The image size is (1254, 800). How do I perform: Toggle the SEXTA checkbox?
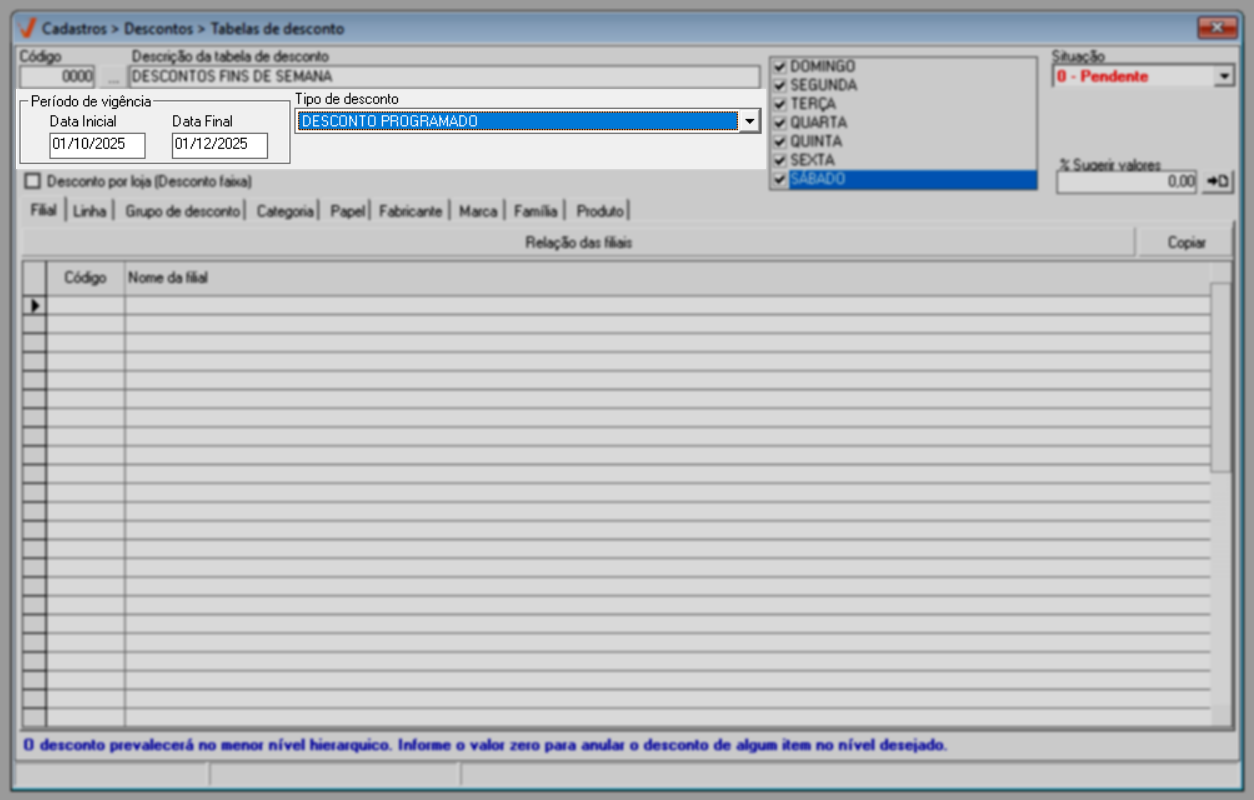(780, 160)
